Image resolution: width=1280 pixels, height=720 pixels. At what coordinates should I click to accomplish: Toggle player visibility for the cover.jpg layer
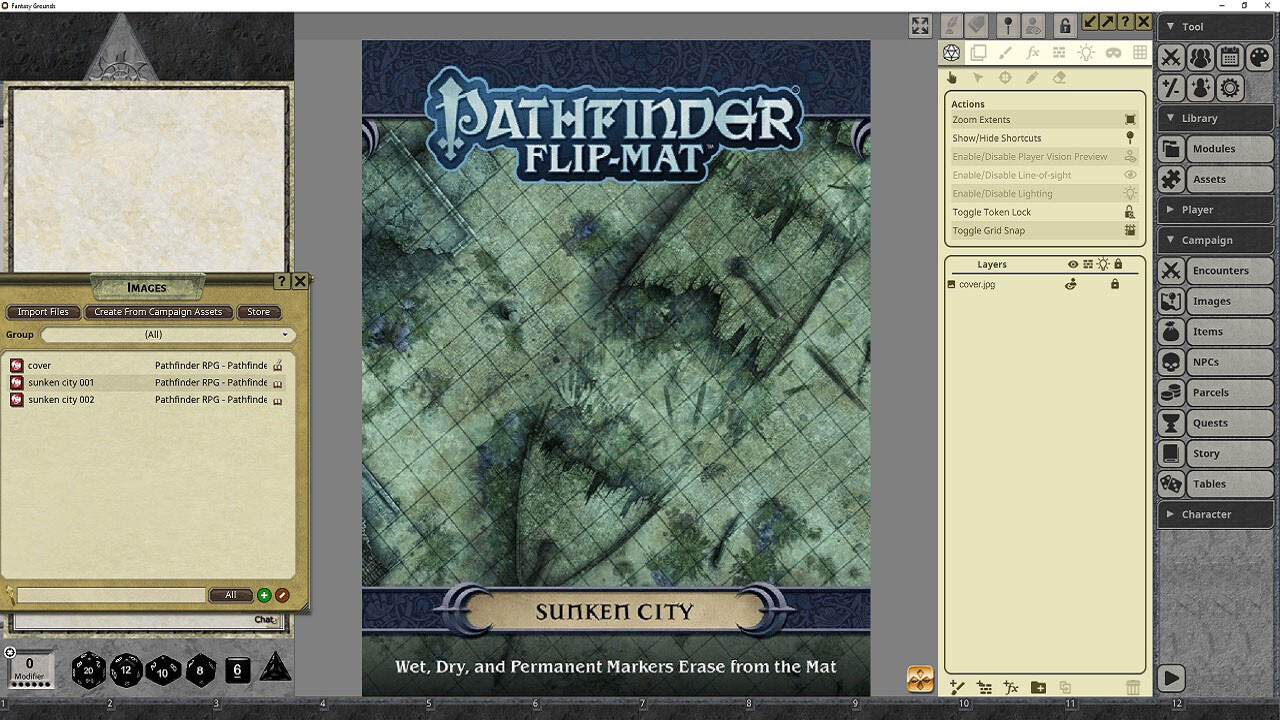(x=1071, y=284)
